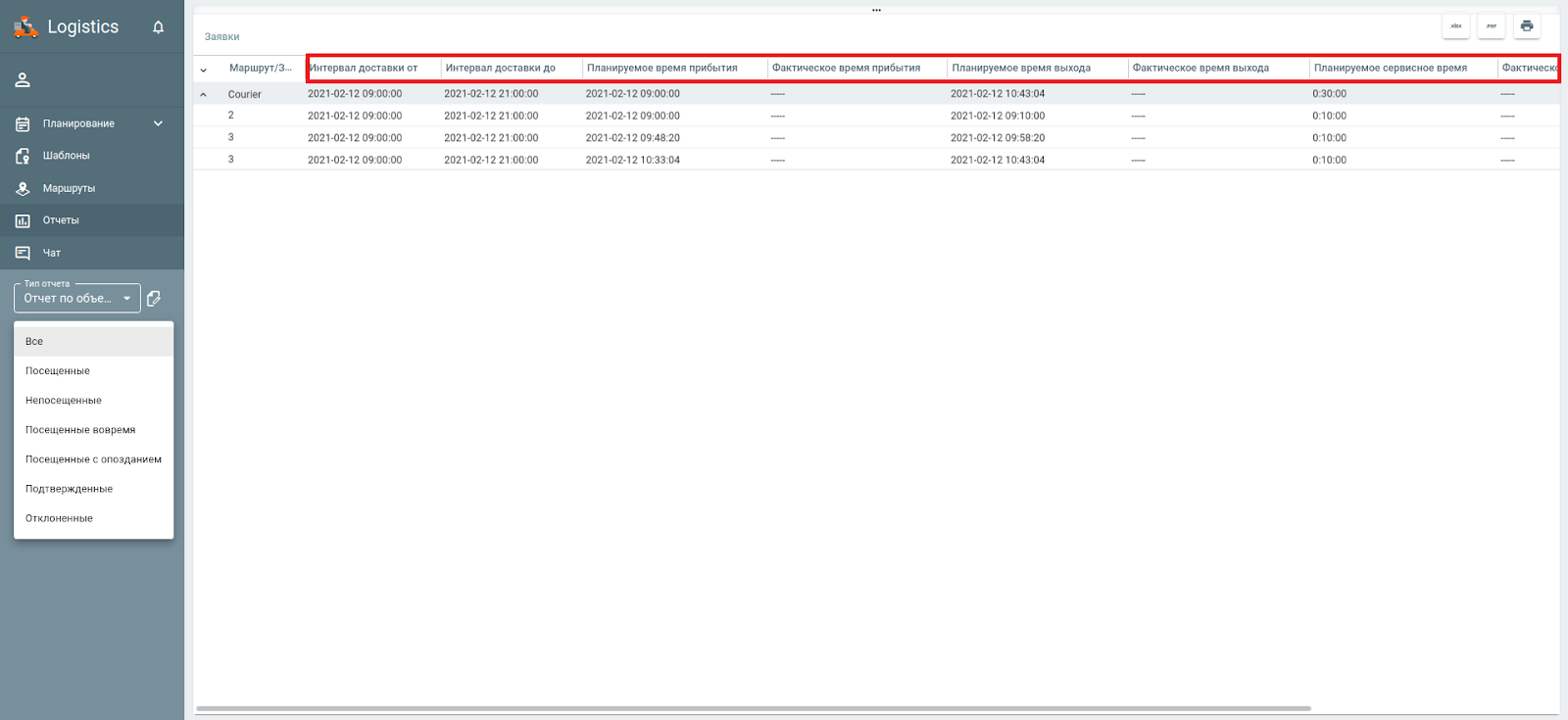Screen dimensions: 1568x720
Task: Click the Интервал доставки от column header
Action: (x=364, y=69)
